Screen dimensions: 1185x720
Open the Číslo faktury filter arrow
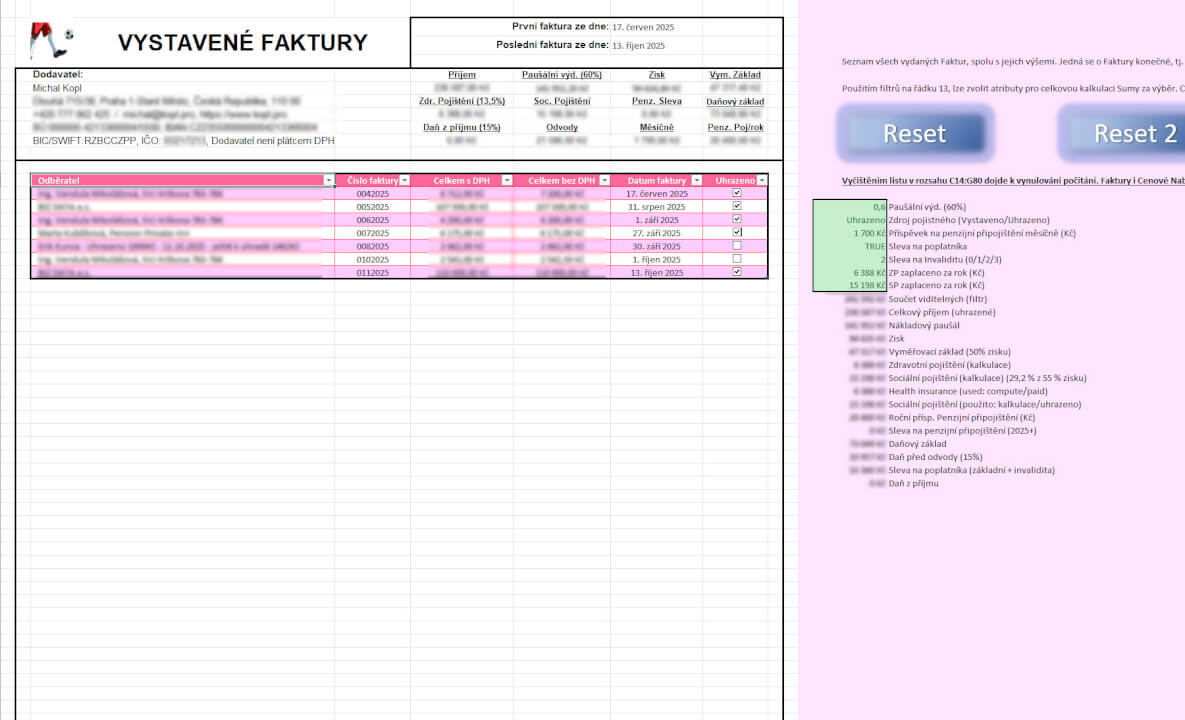404,181
